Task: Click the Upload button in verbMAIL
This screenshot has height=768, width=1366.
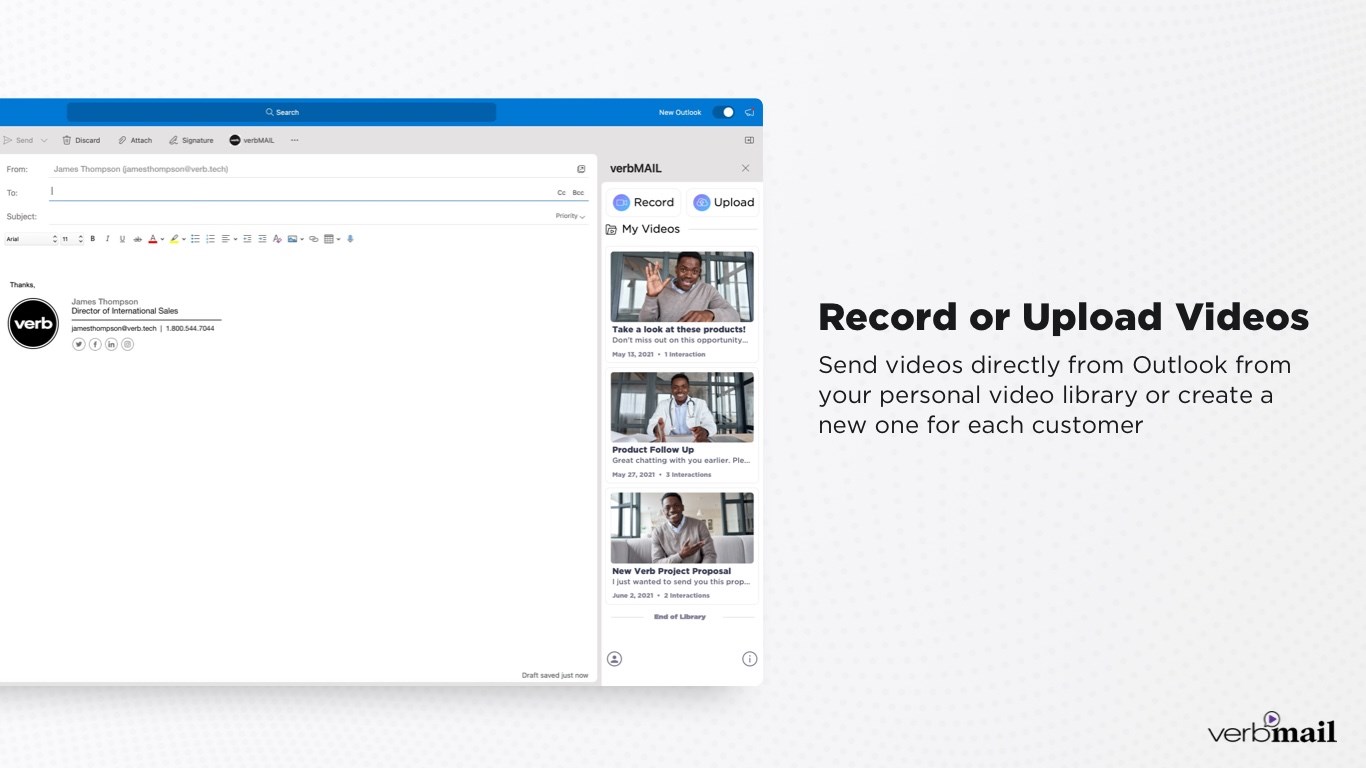Action: click(x=723, y=202)
